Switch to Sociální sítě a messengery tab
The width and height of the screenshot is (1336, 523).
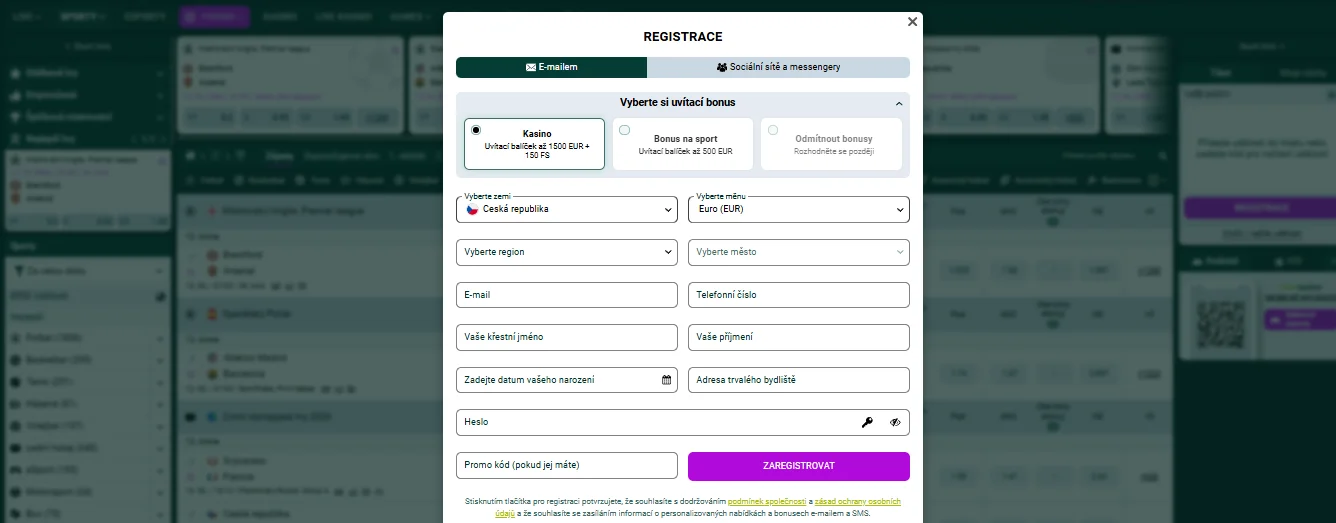click(x=778, y=67)
